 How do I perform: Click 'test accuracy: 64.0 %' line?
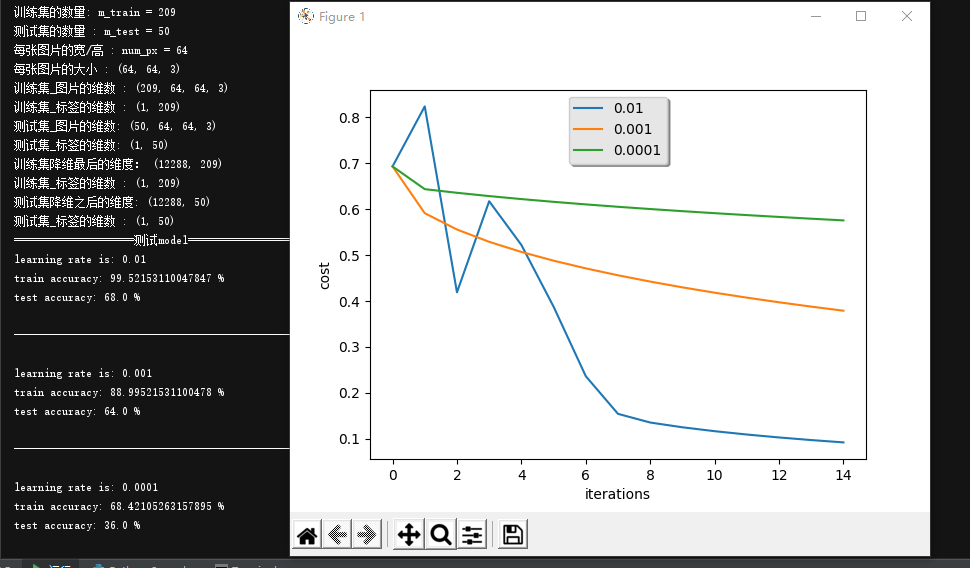(77, 411)
